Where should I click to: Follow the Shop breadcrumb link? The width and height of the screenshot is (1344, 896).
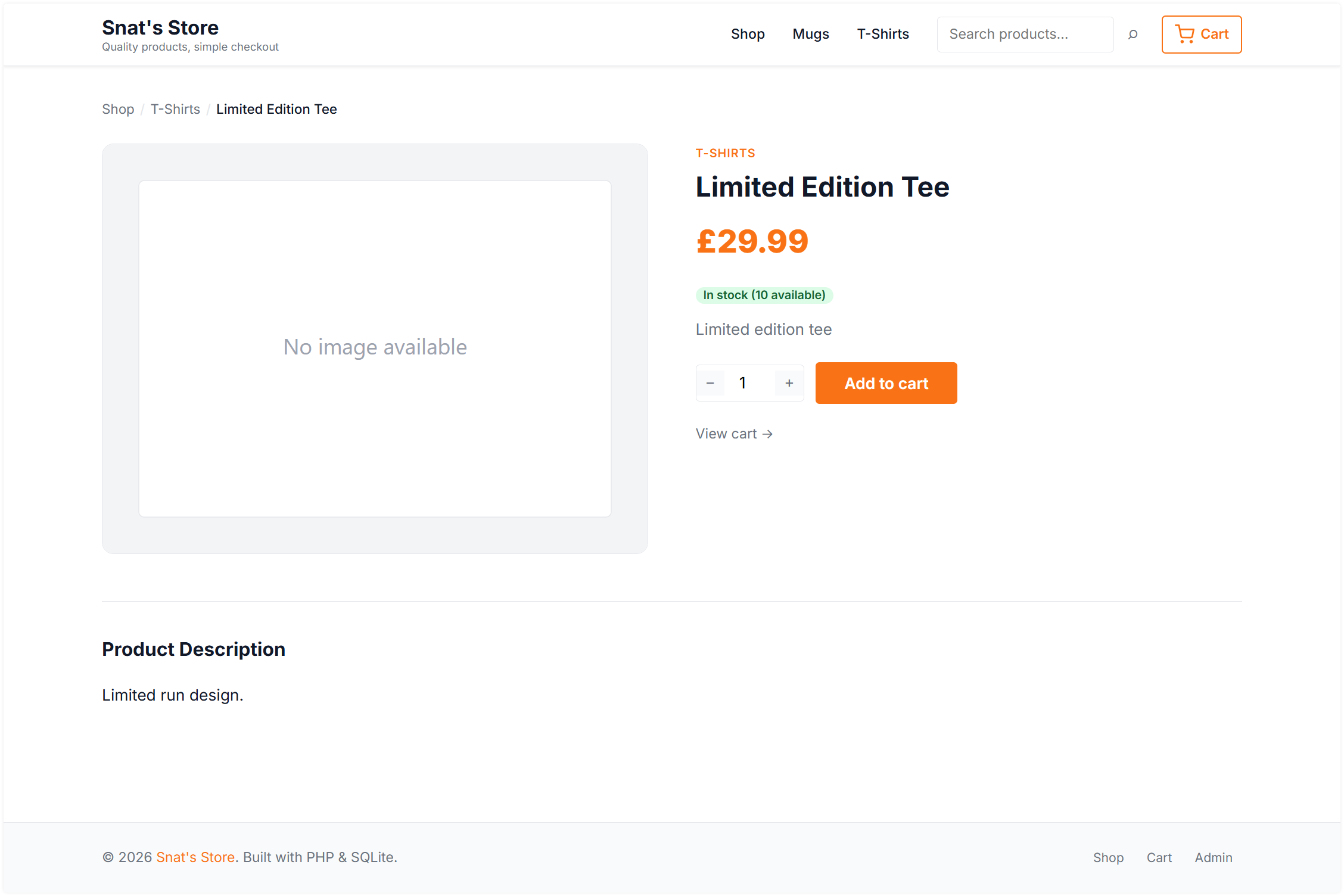117,109
